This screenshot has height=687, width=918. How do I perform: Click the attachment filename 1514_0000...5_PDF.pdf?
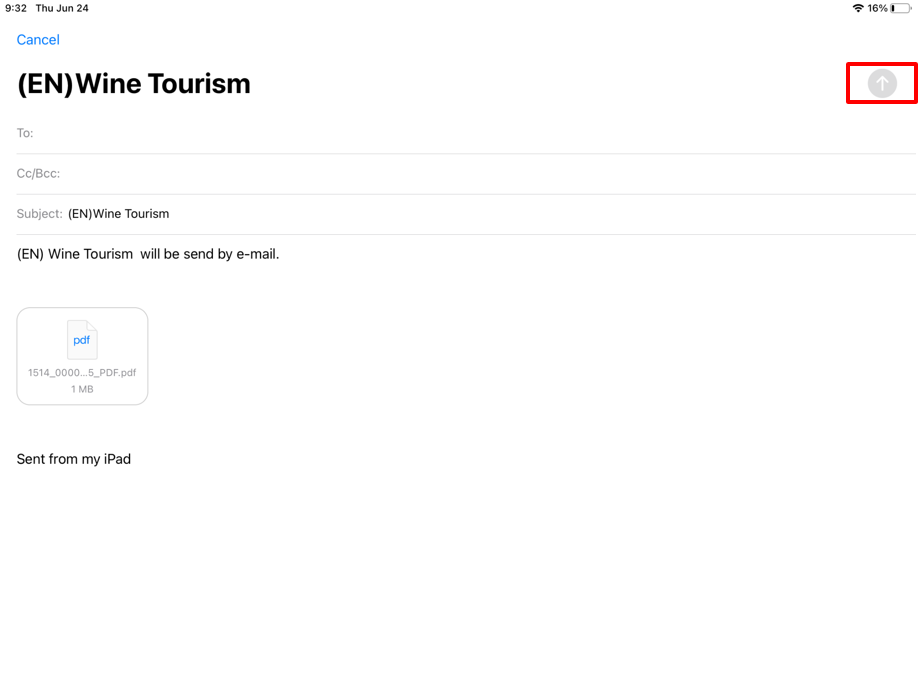coord(82,373)
